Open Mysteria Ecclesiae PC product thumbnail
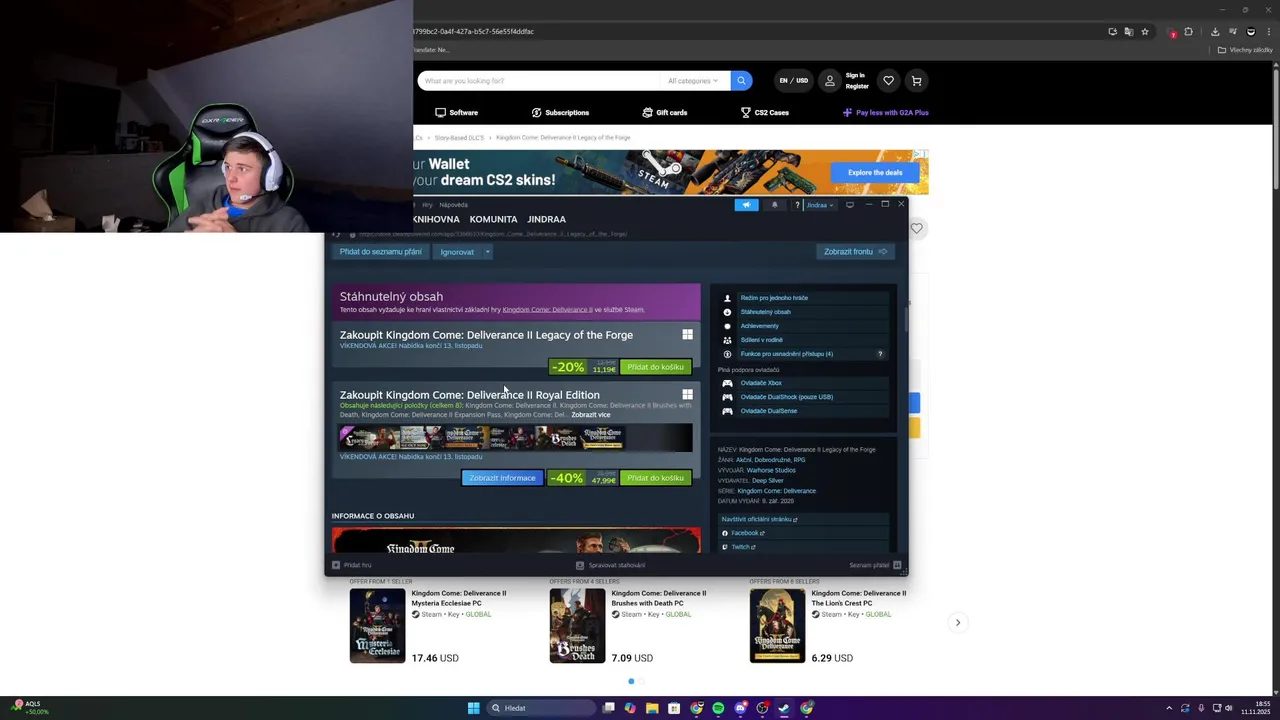 [x=377, y=626]
